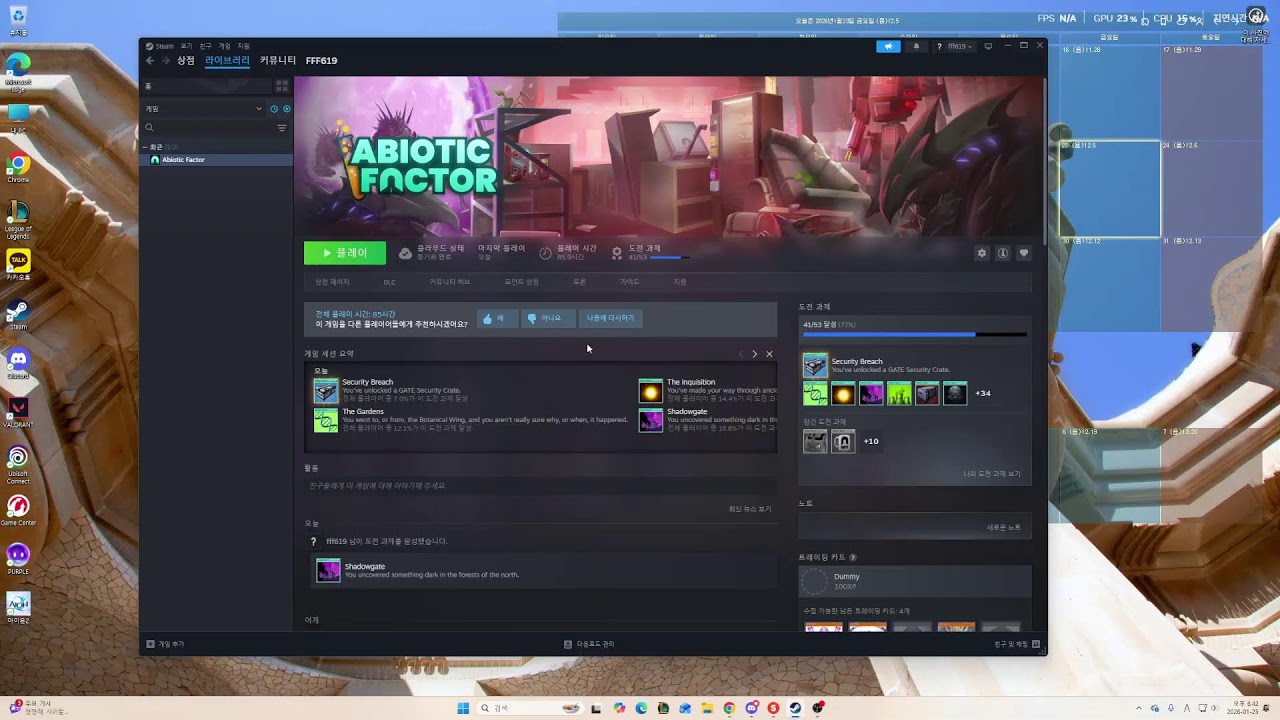Select Abiotic Factor in library list

216,159
